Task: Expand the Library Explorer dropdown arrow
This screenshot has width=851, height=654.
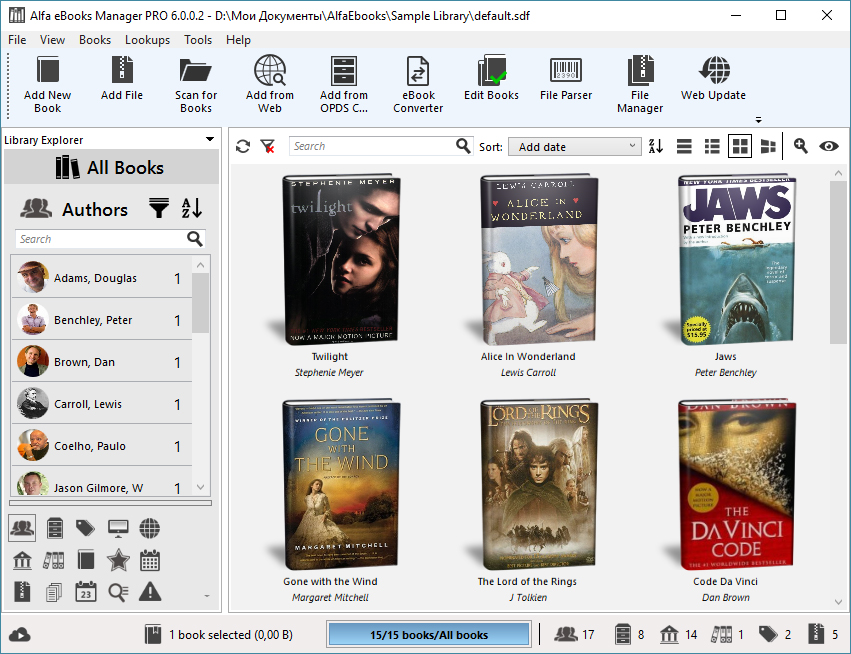Action: pos(209,139)
